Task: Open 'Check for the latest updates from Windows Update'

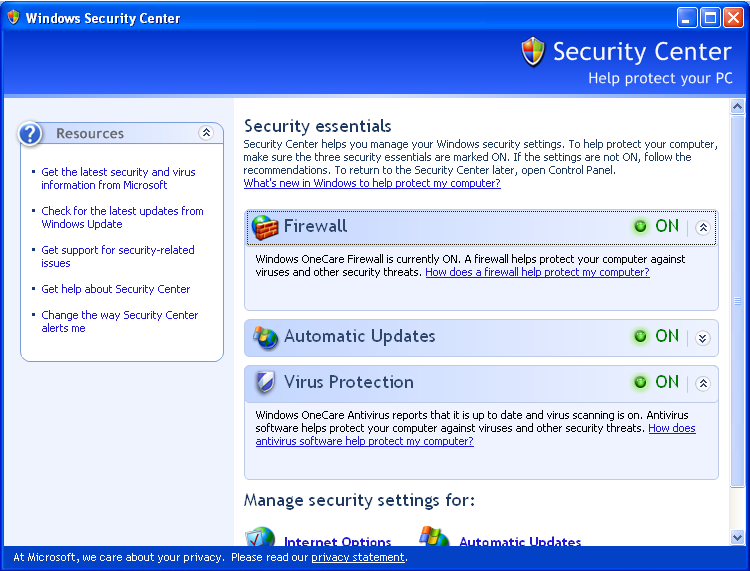Action: [x=122, y=218]
